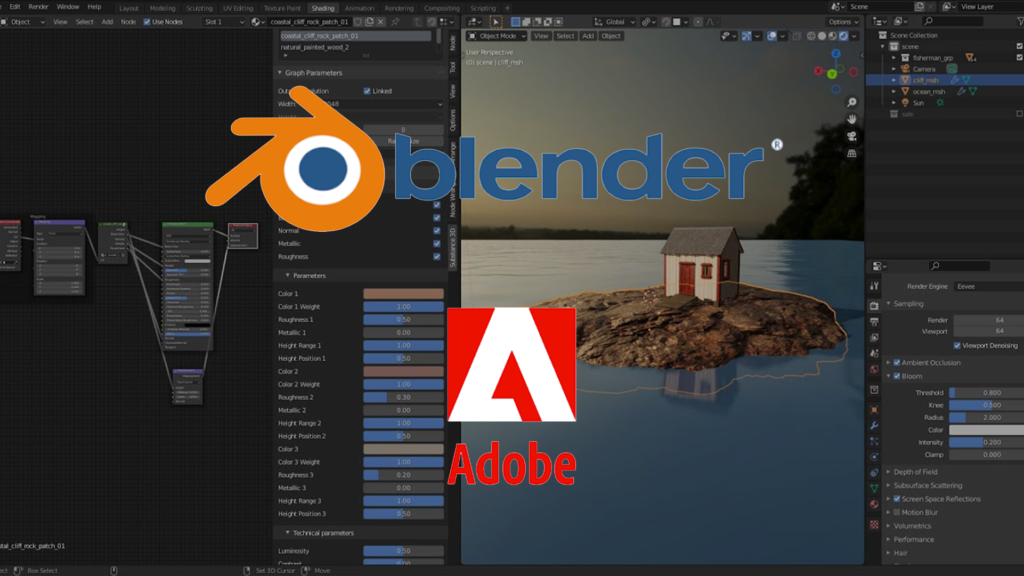The width and height of the screenshot is (1024, 576).
Task: Toggle the Use Nodes checkbox
Action: click(147, 22)
